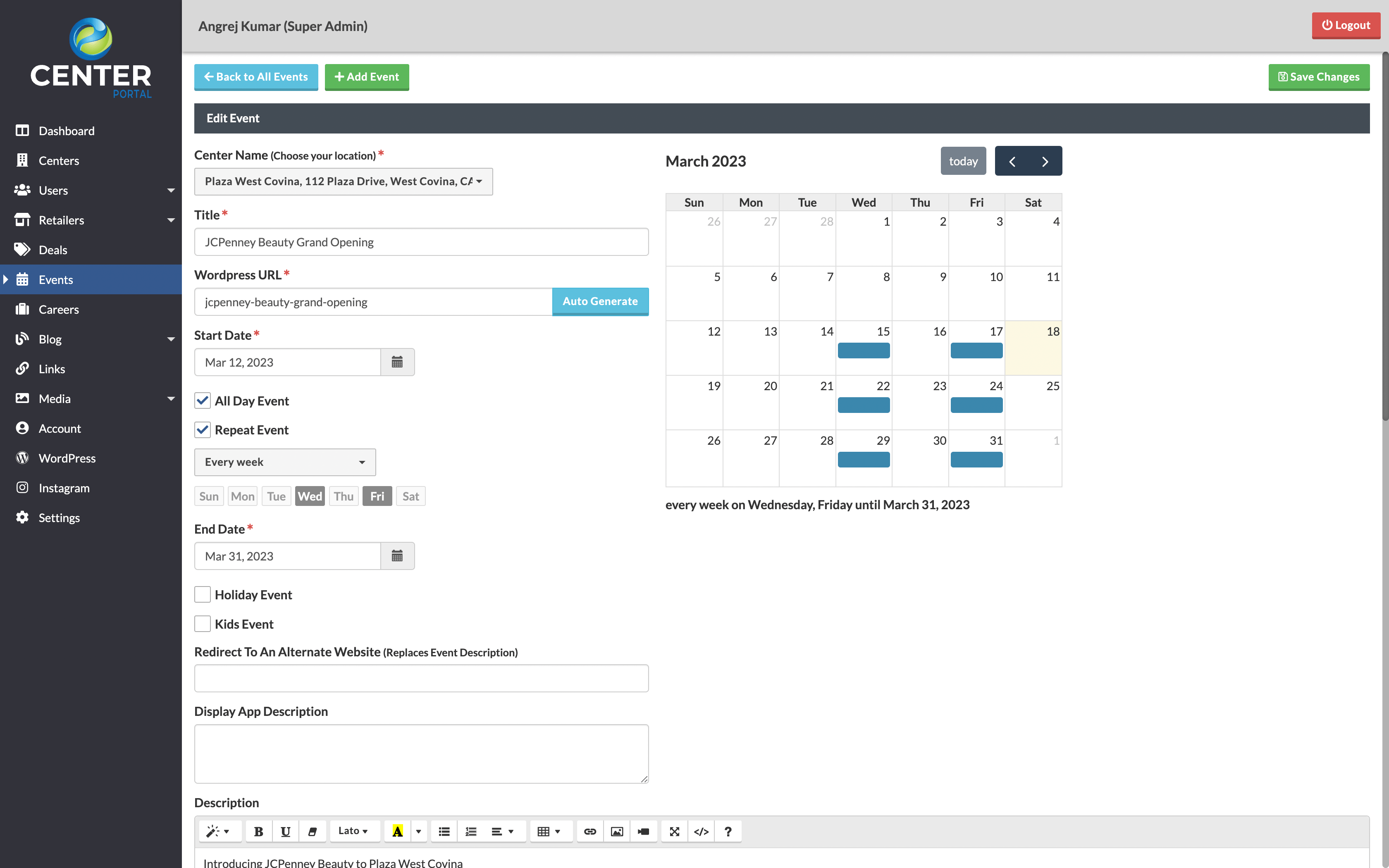Viewport: 1389px width, 868px height.
Task: Uncheck the All Day Event checkbox
Action: (x=202, y=401)
